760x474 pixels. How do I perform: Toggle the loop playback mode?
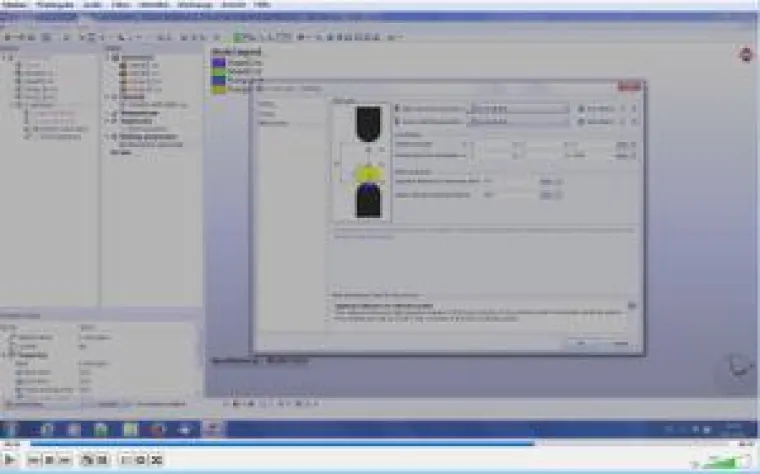[x=140, y=461]
